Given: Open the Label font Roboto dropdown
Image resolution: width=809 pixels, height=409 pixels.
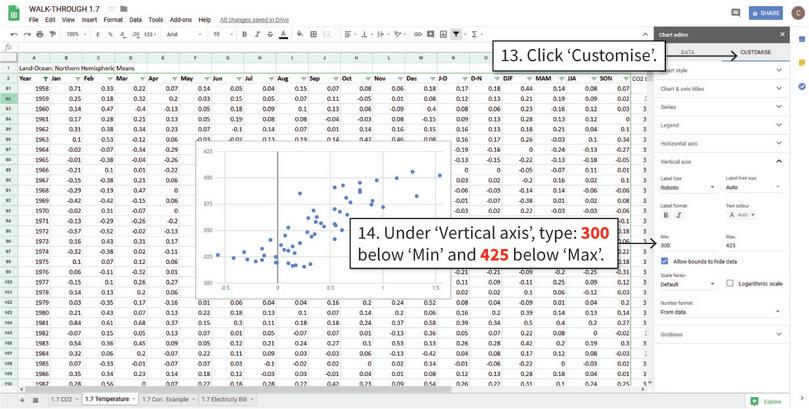Looking at the screenshot, I should click(688, 188).
